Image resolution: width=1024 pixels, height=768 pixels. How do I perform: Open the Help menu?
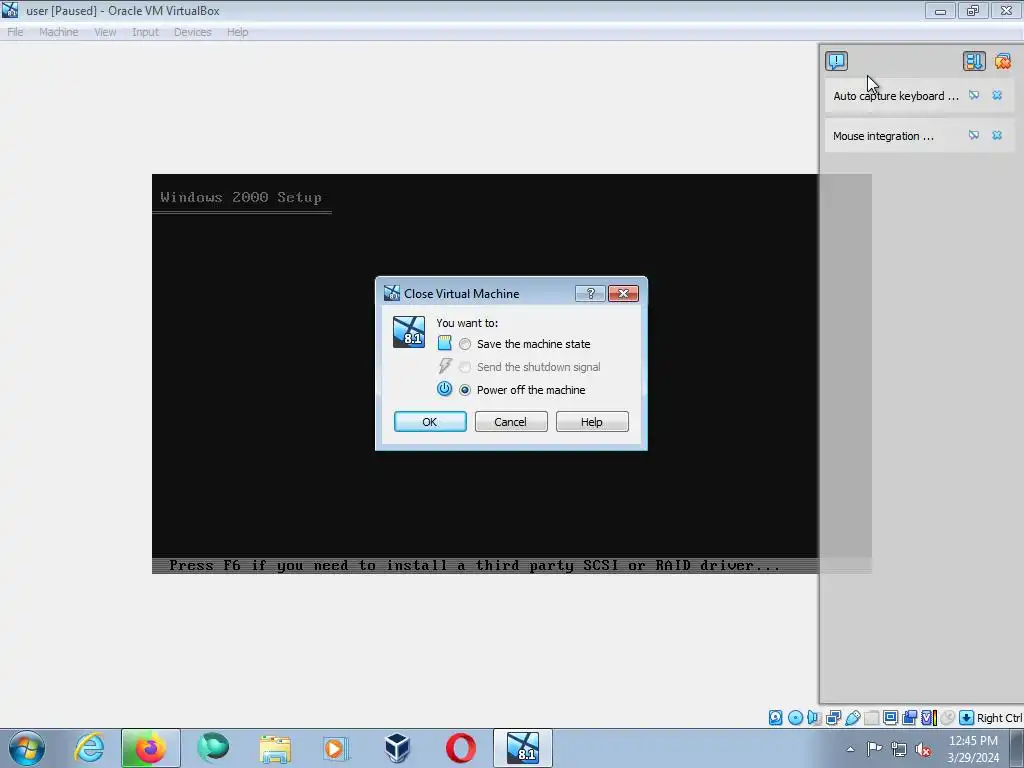pyautogui.click(x=238, y=32)
